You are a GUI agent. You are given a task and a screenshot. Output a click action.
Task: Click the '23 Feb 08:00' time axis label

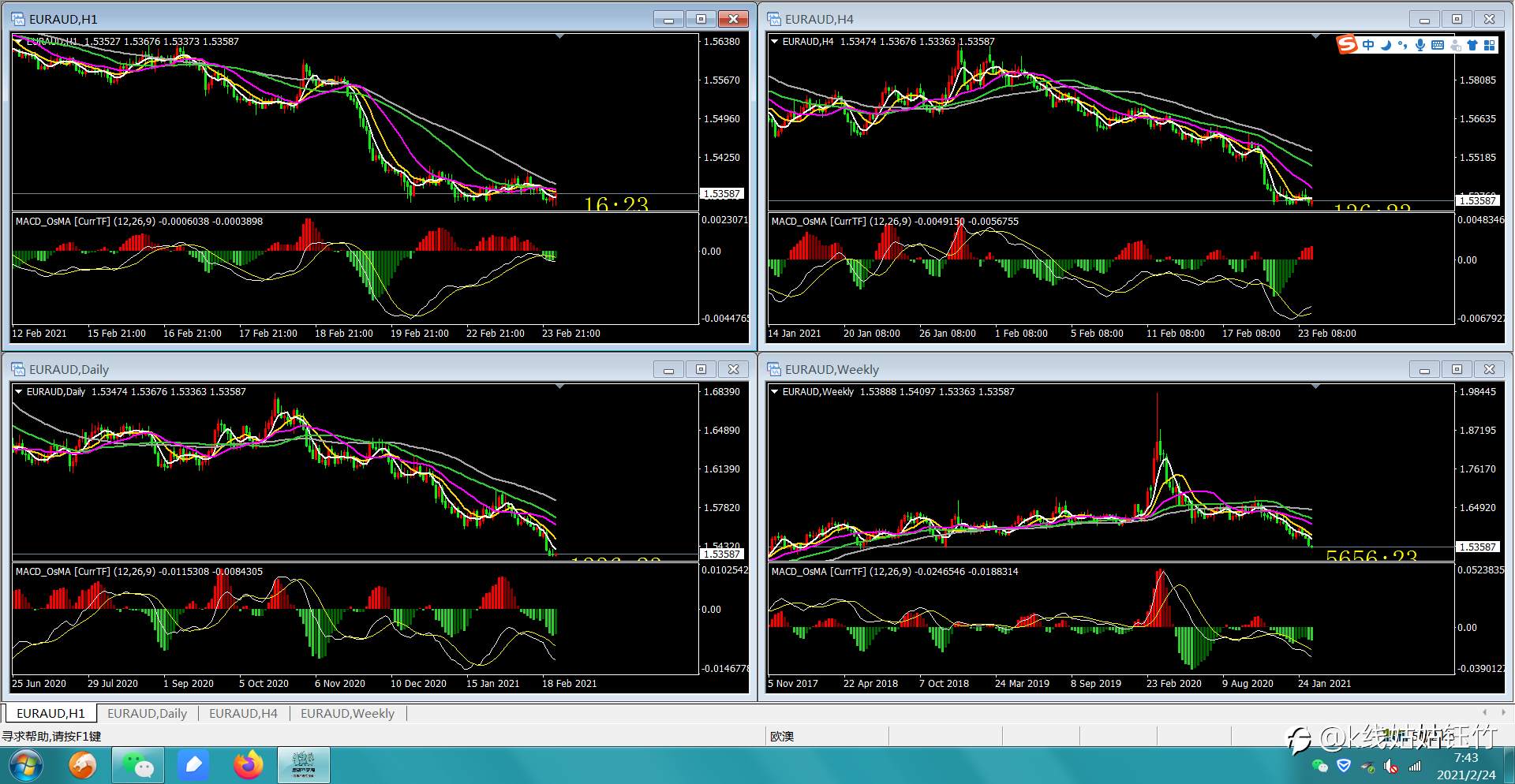(x=1327, y=334)
